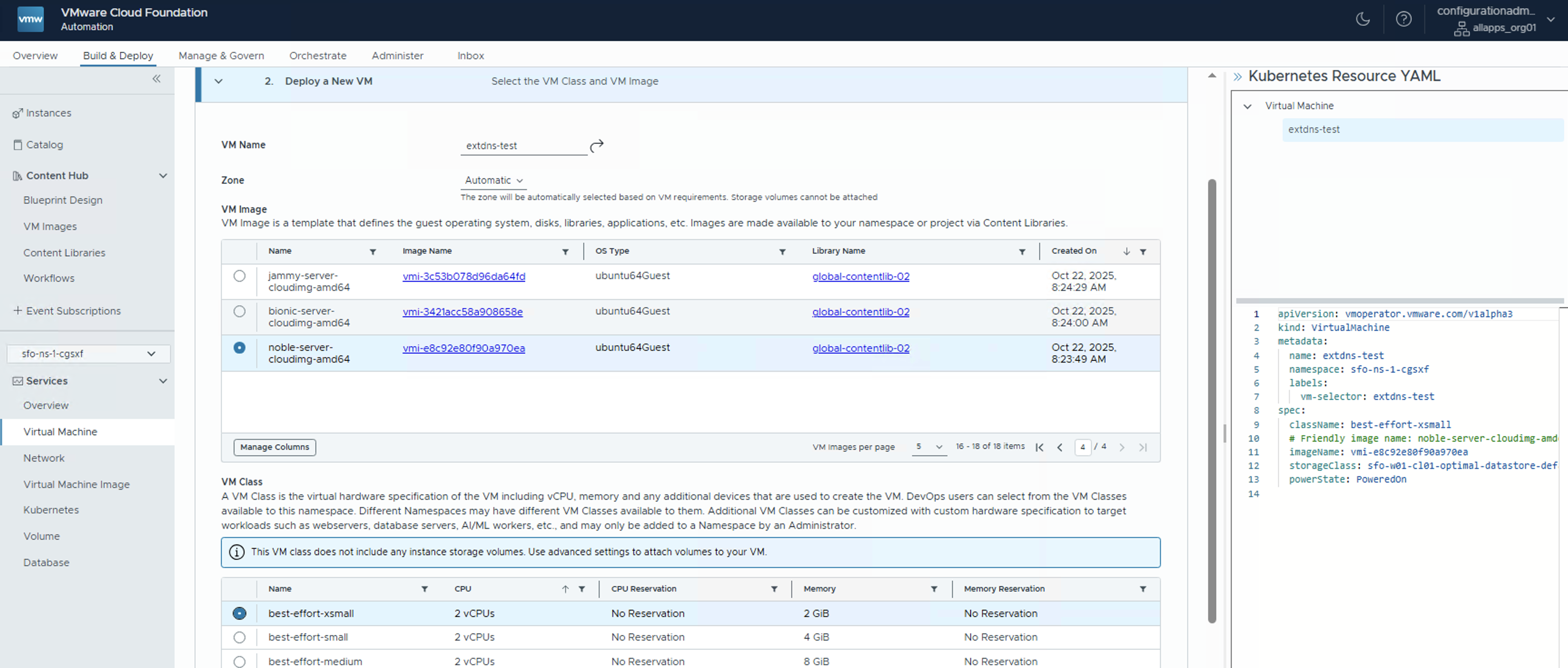Open the Zone Automatic dropdown

(x=493, y=180)
